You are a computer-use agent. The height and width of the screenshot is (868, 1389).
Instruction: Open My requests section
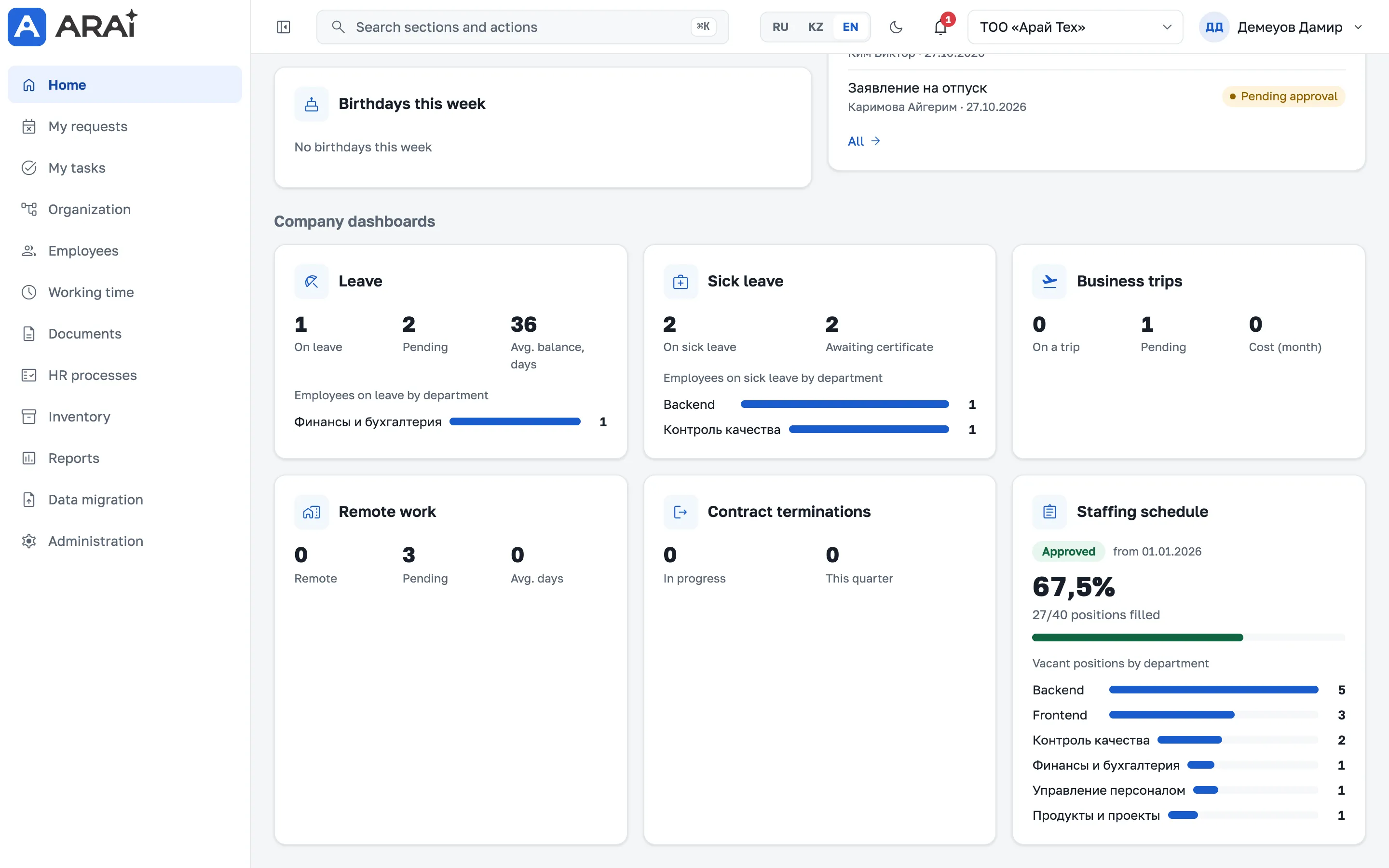coord(124,126)
